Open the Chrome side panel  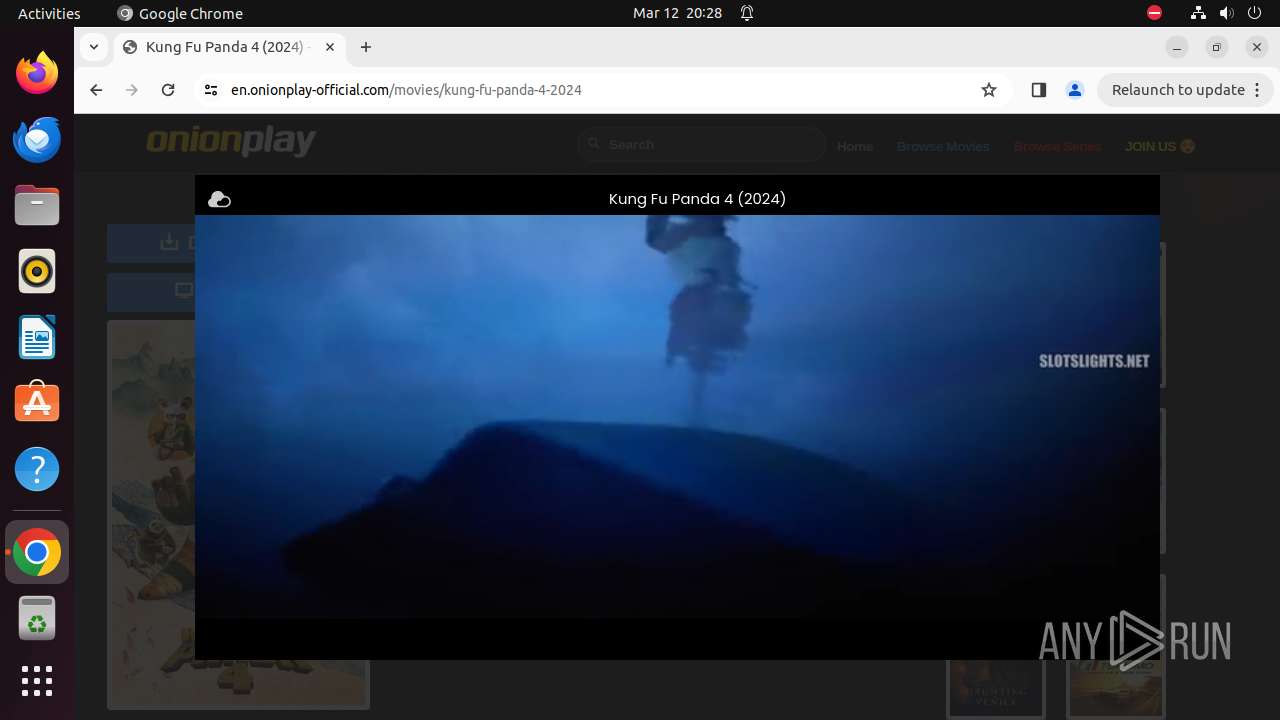[x=1038, y=90]
